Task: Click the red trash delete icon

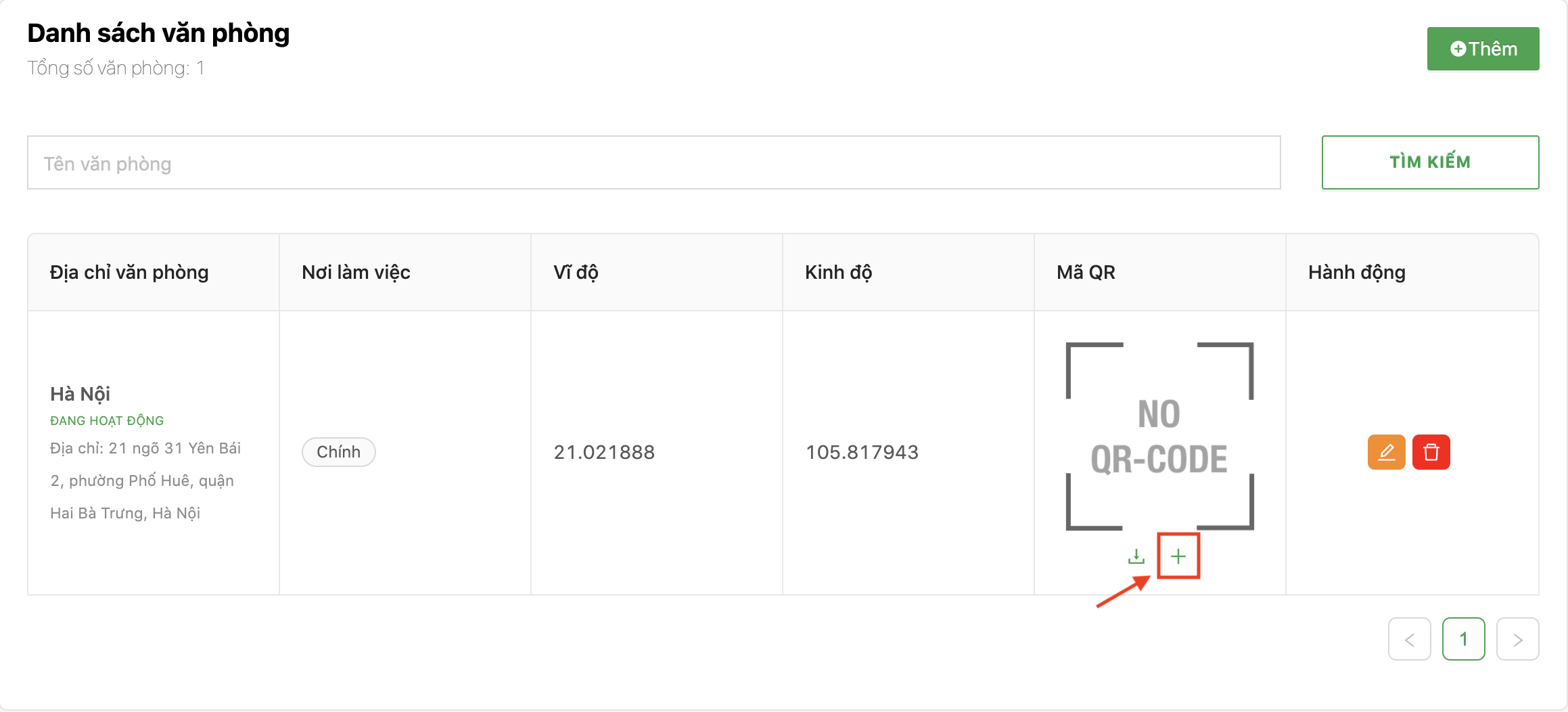Action: (1431, 452)
